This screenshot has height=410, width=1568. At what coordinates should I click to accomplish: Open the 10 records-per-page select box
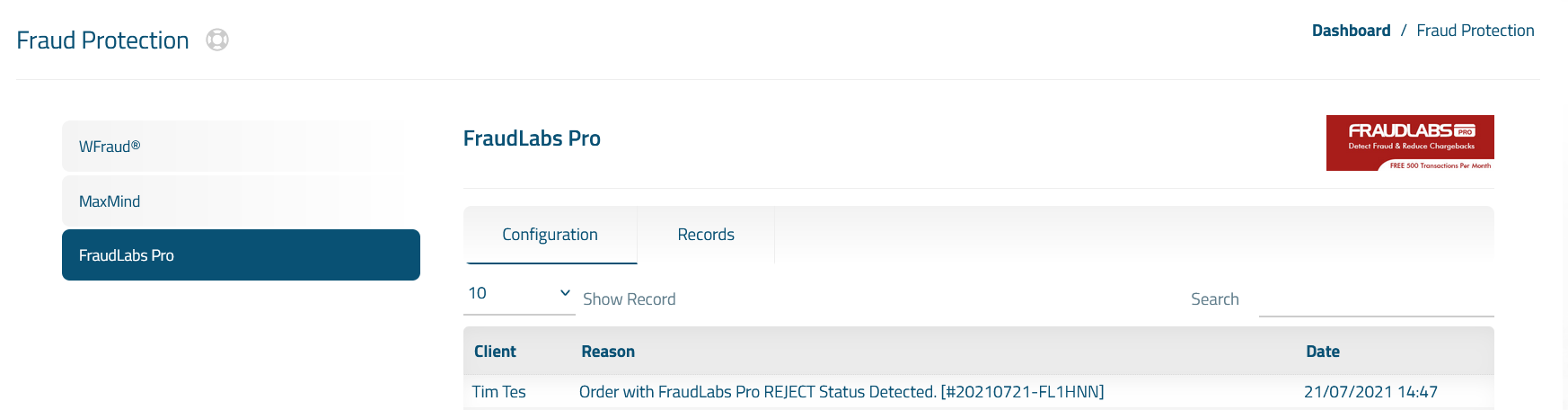pyautogui.click(x=519, y=294)
